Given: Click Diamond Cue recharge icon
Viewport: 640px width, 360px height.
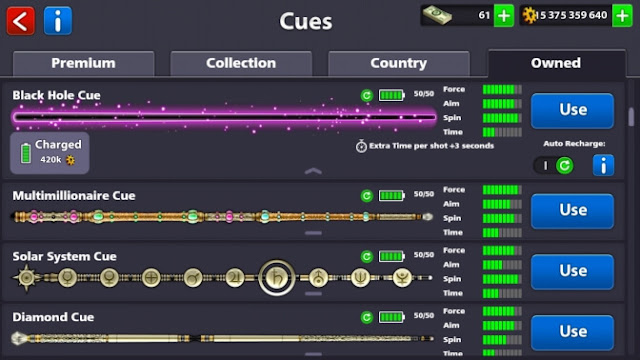Looking at the screenshot, I should point(367,317).
